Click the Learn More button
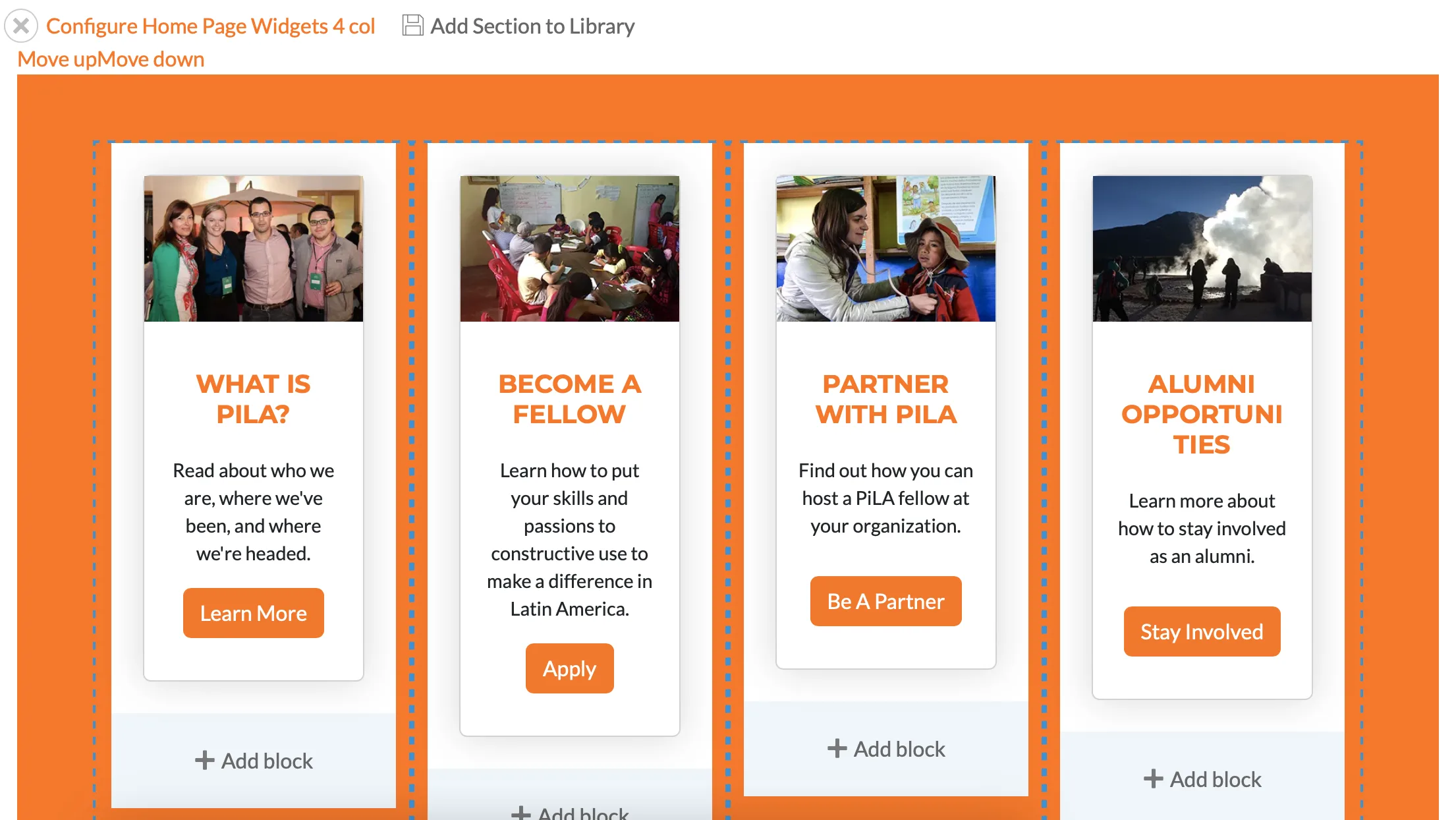 [254, 613]
